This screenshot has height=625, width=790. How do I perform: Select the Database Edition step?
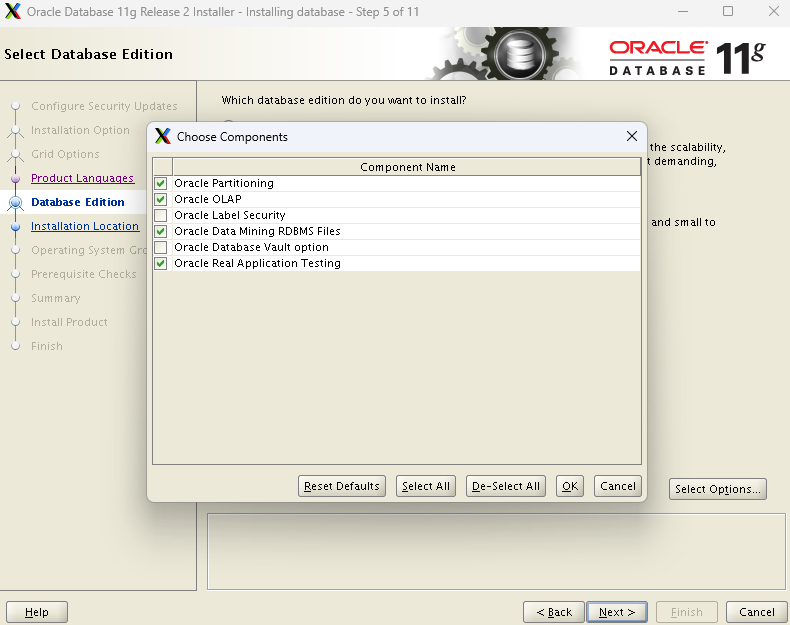[x=78, y=202]
